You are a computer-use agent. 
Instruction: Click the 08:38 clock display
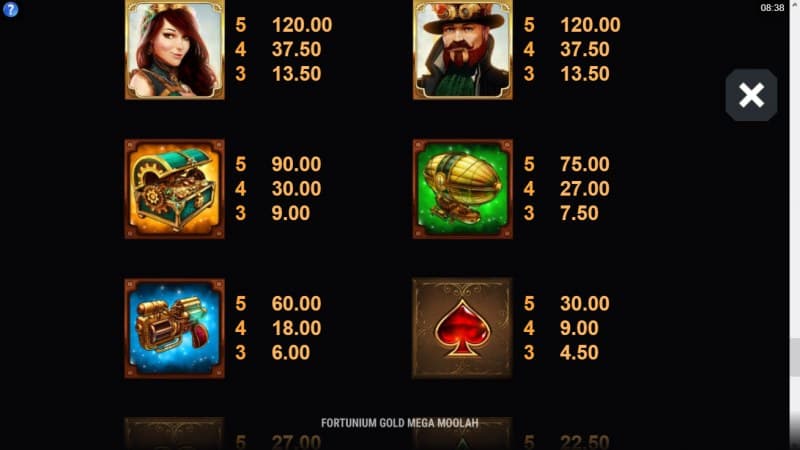pos(772,8)
